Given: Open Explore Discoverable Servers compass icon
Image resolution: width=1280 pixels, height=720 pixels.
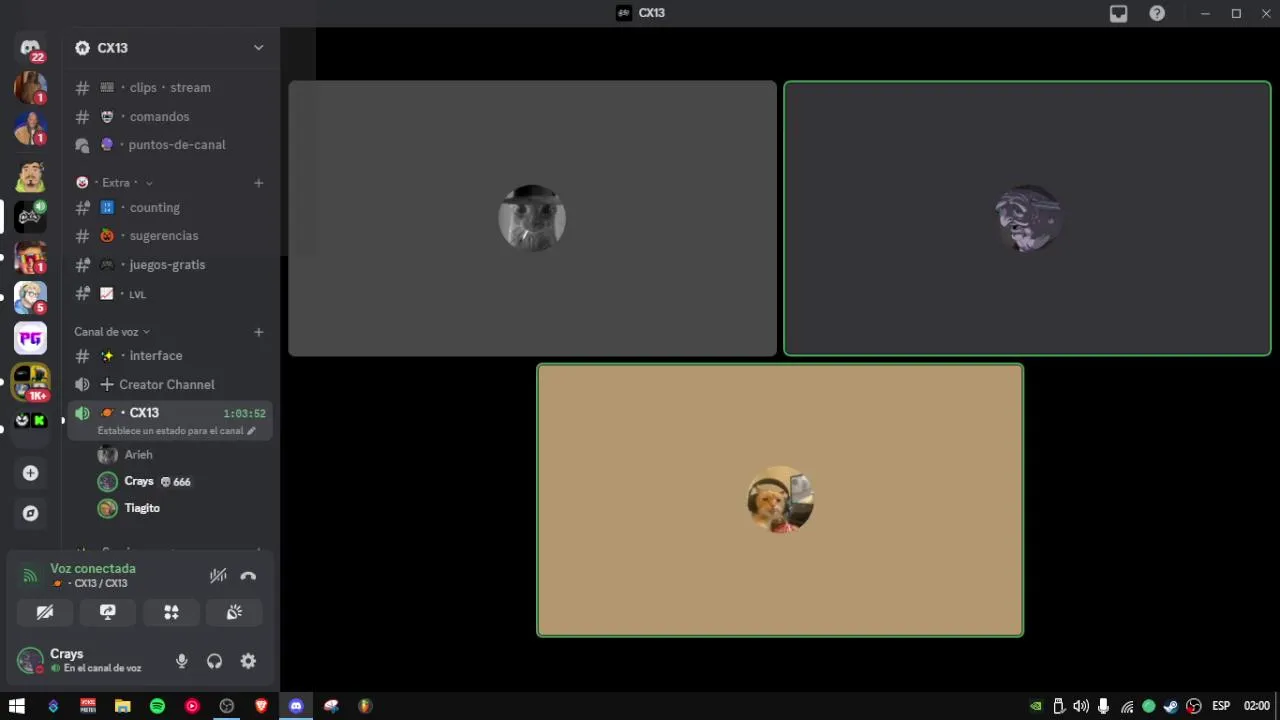Looking at the screenshot, I should point(30,513).
